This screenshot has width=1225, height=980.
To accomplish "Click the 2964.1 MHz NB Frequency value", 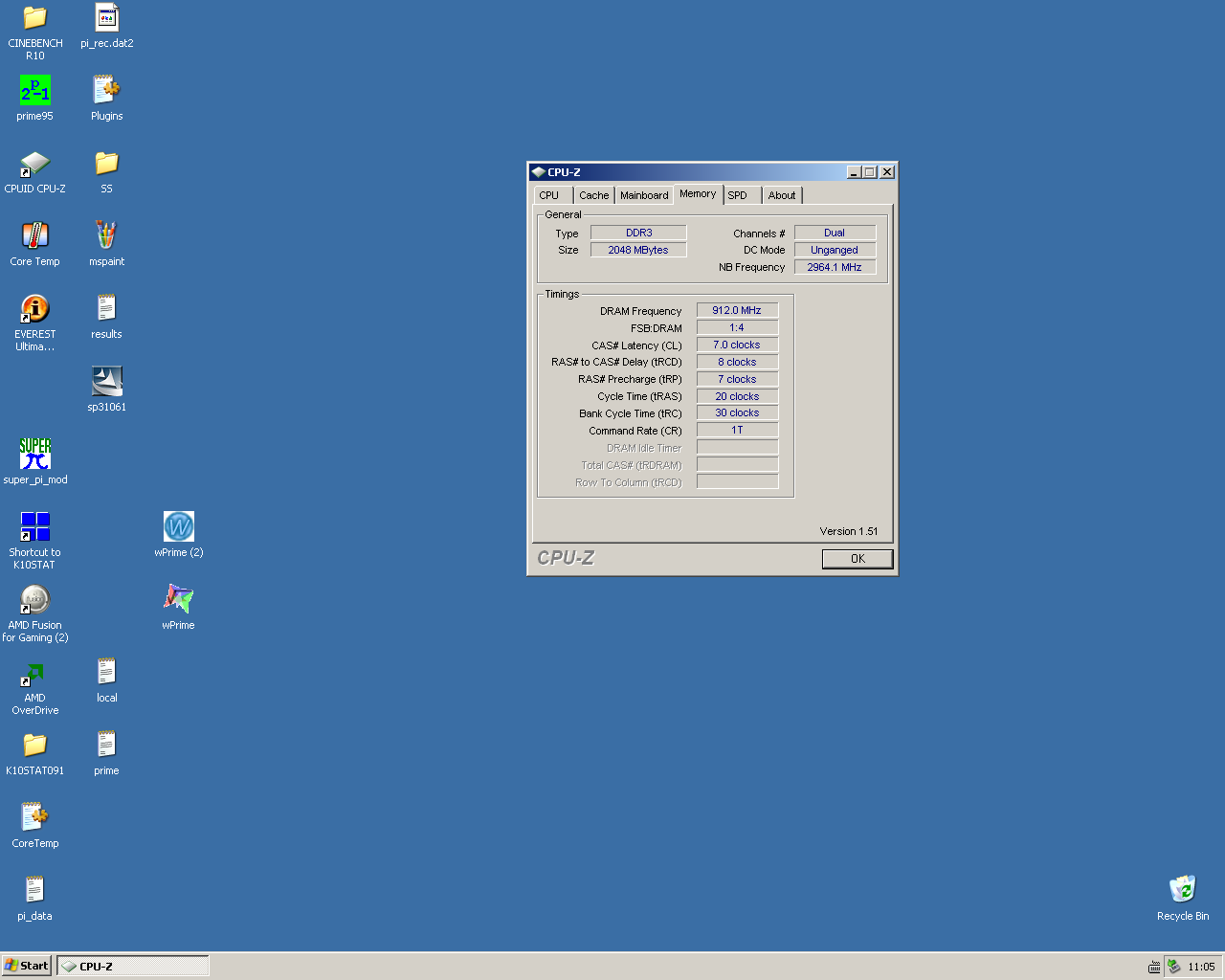I will 835,267.
